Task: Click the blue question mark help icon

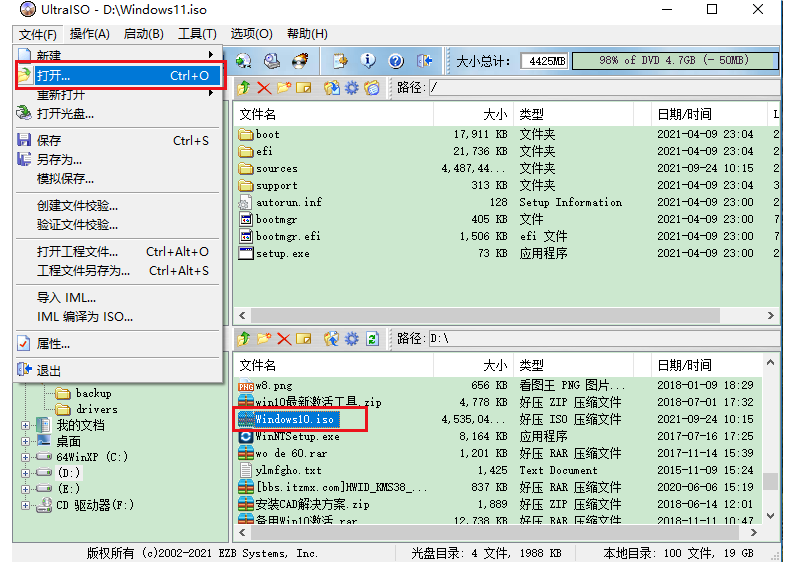Action: pos(395,61)
